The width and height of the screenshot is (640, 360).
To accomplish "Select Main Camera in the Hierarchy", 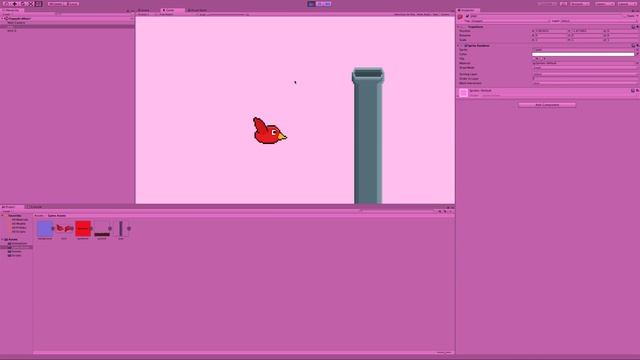I will [x=16, y=23].
